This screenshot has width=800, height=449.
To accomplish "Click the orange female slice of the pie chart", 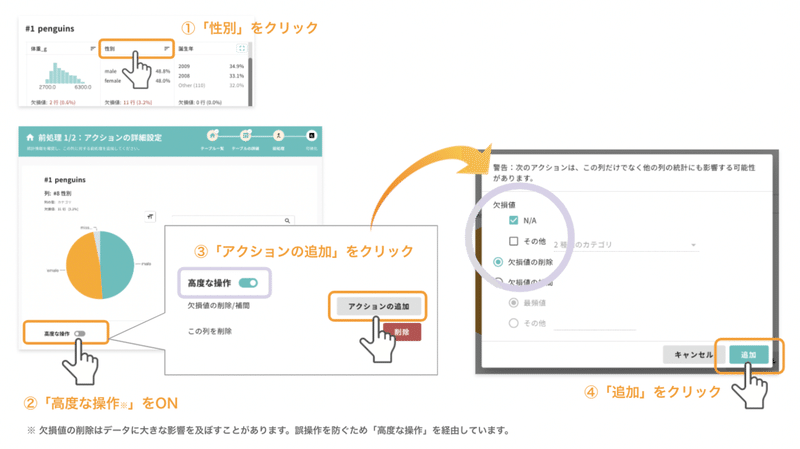I will pyautogui.click(x=83, y=266).
